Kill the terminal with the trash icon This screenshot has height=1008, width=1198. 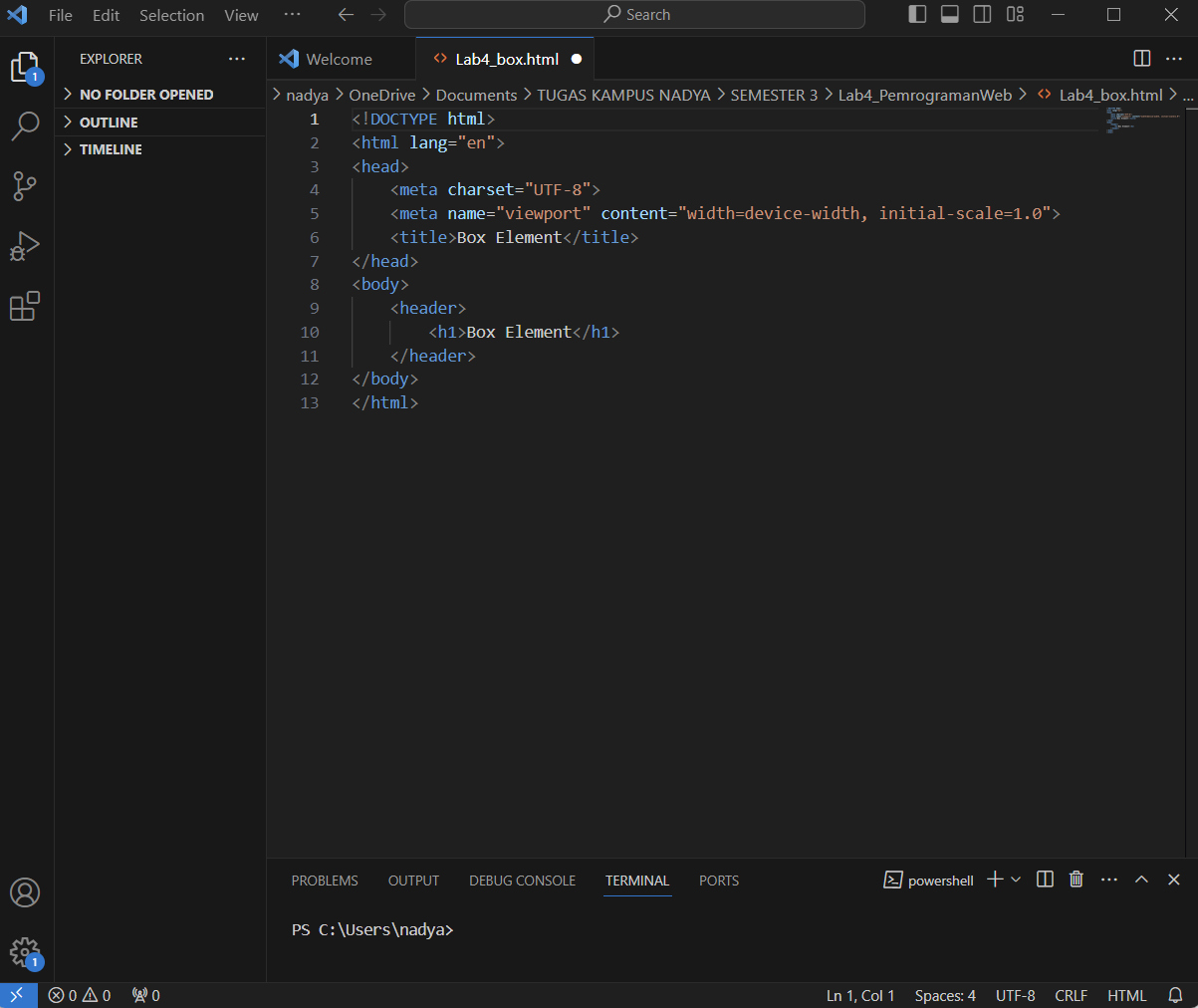click(1077, 880)
